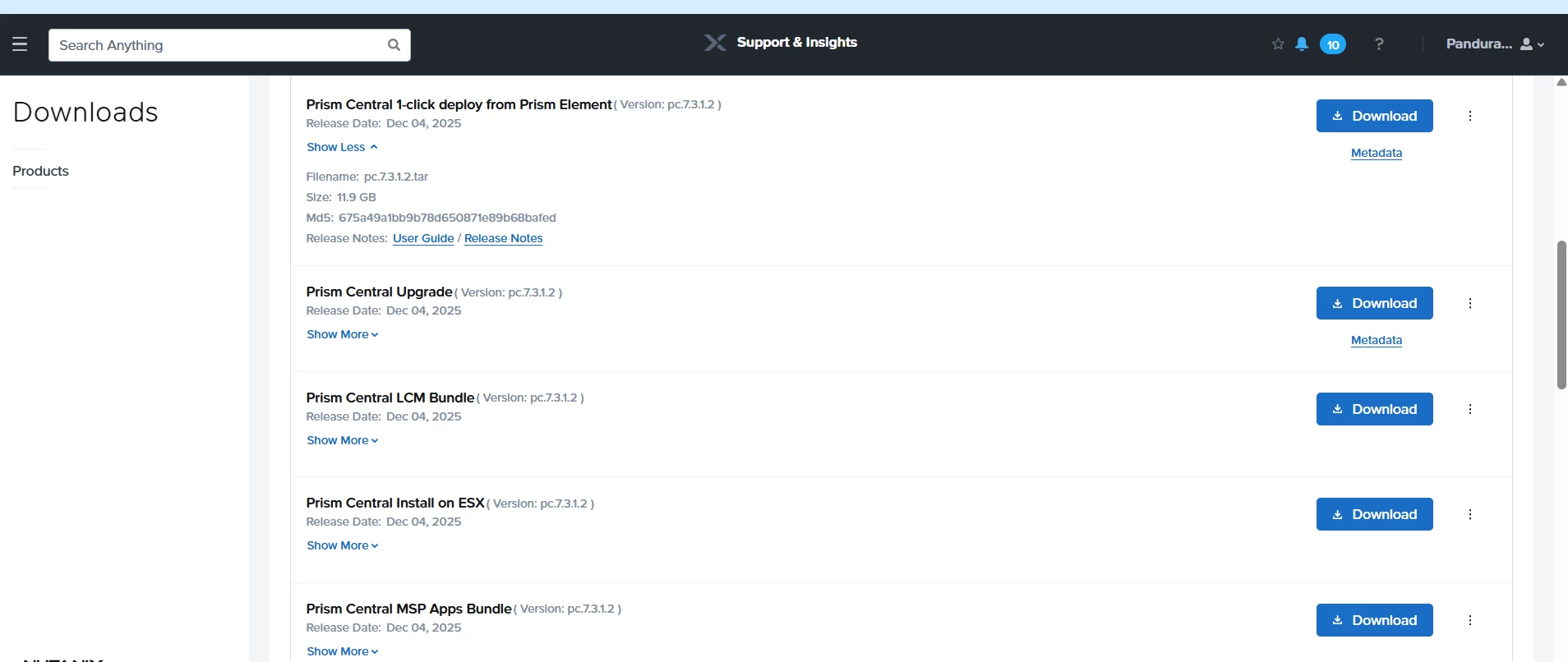Download Prism Central MSP Apps Bundle
1568x662 pixels.
click(x=1374, y=620)
